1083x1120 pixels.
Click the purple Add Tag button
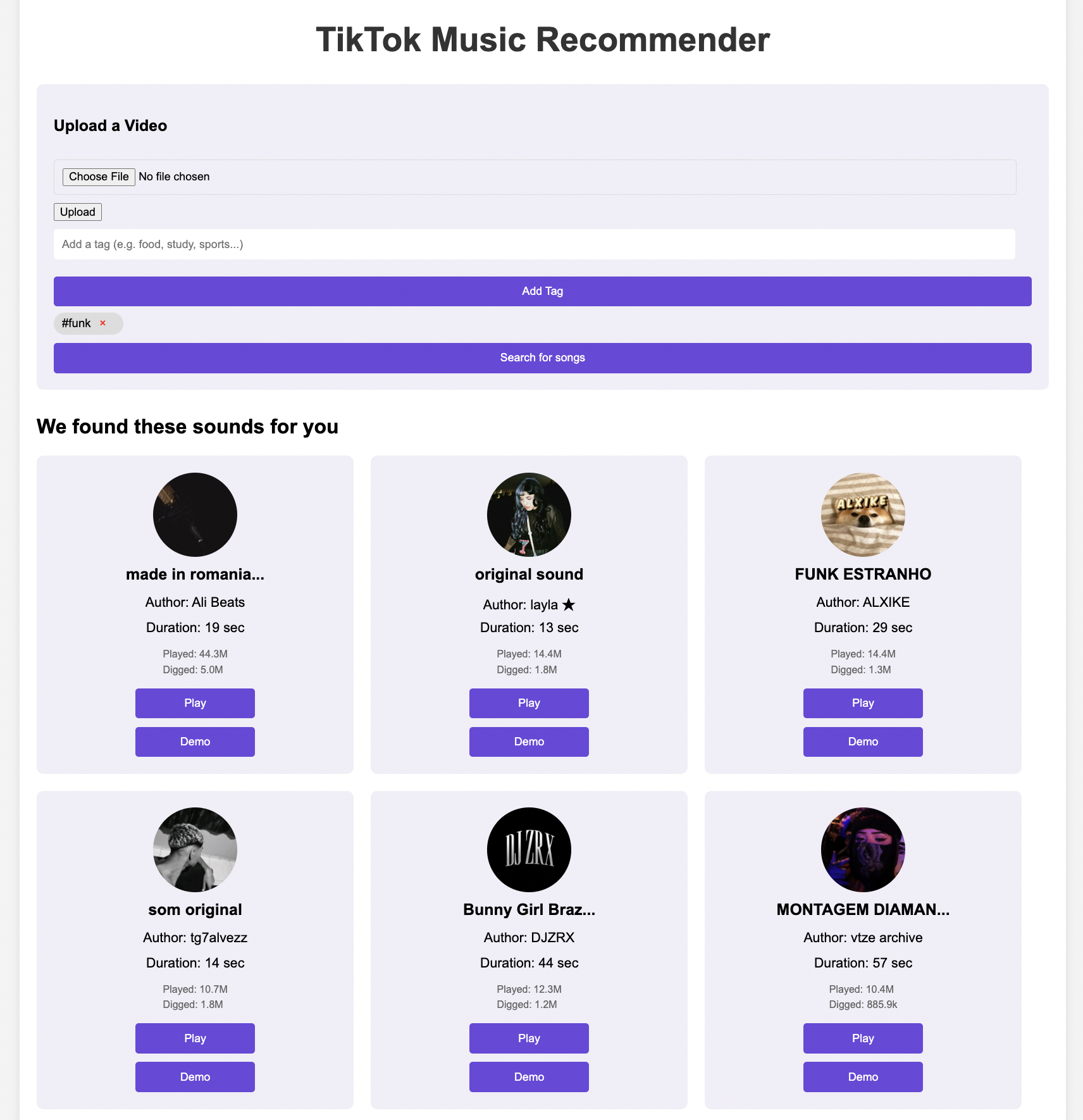543,291
